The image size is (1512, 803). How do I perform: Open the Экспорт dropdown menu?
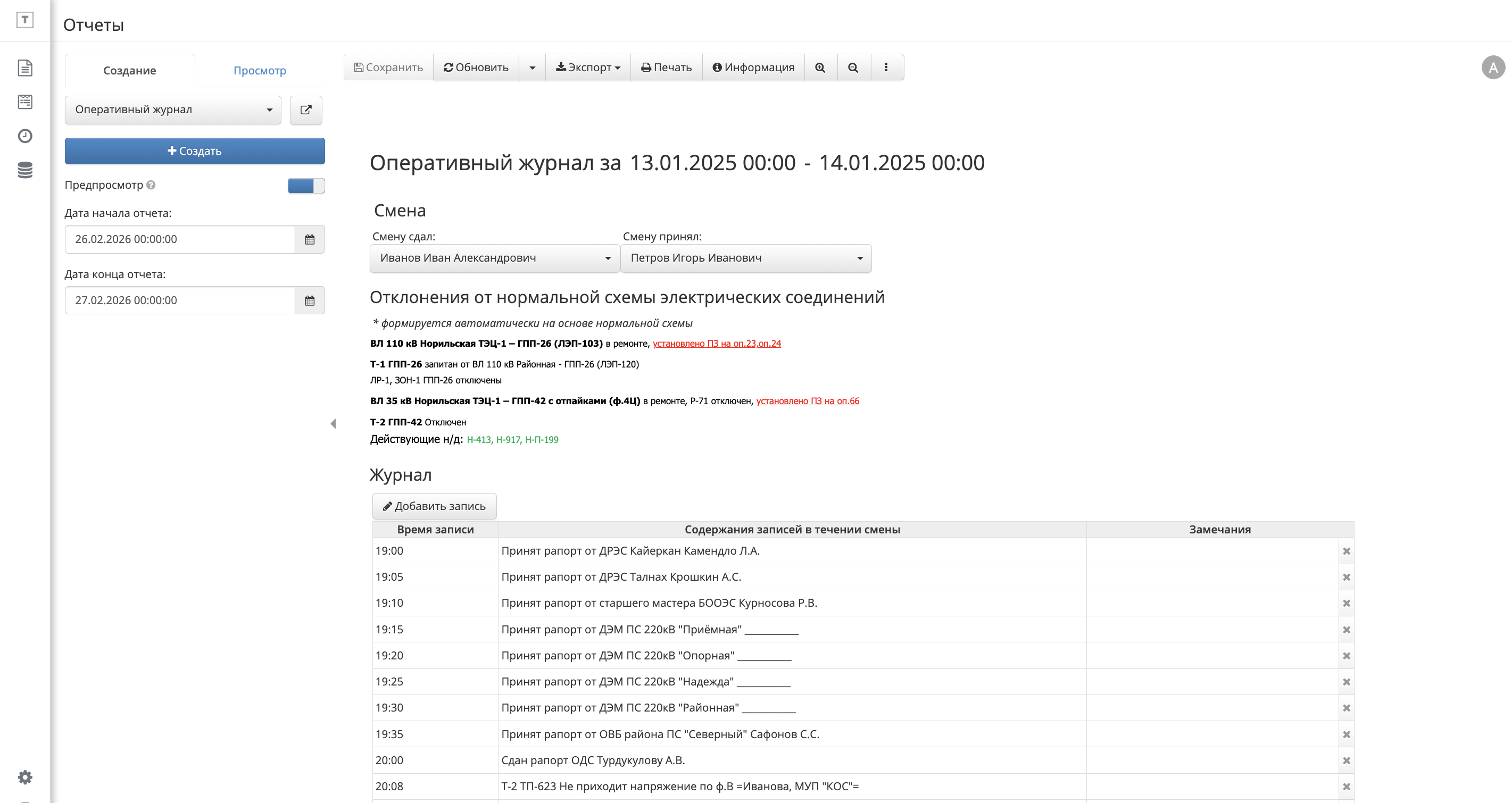coord(587,68)
